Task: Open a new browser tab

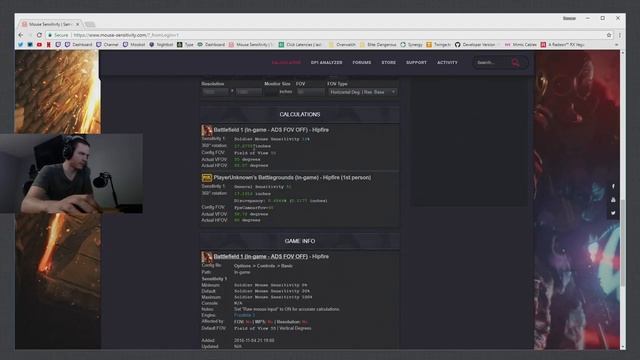Action: click(90, 24)
